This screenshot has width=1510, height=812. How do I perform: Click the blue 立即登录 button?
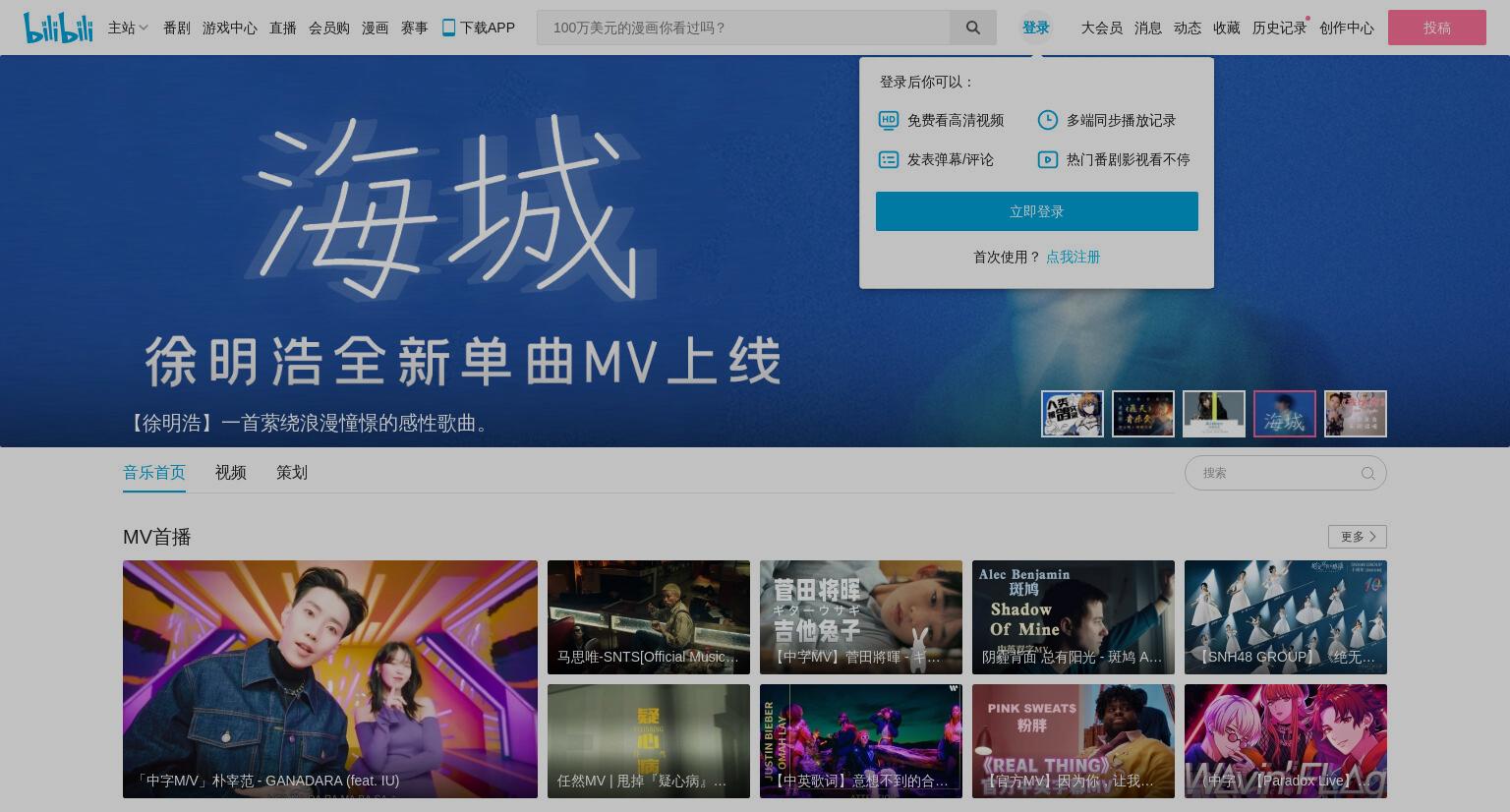[1037, 211]
